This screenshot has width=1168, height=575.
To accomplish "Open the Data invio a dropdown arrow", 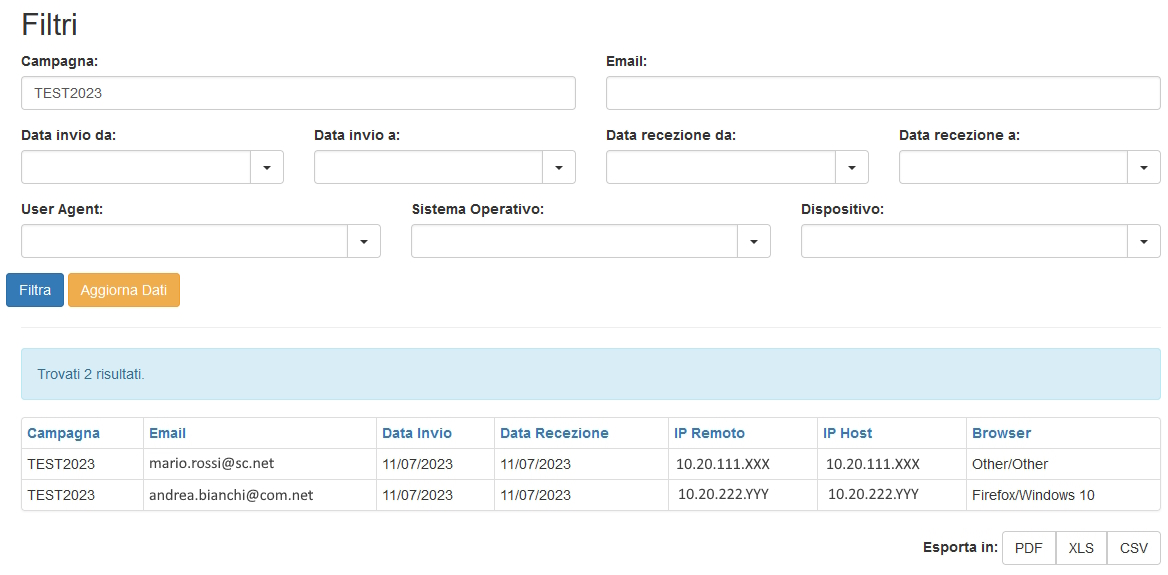I will pos(559,168).
